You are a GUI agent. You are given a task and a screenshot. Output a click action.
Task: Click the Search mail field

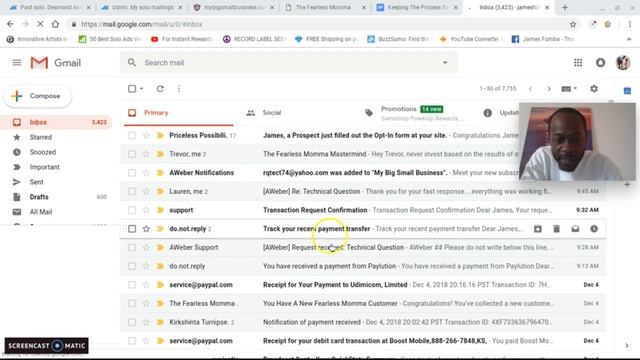[x=290, y=62]
